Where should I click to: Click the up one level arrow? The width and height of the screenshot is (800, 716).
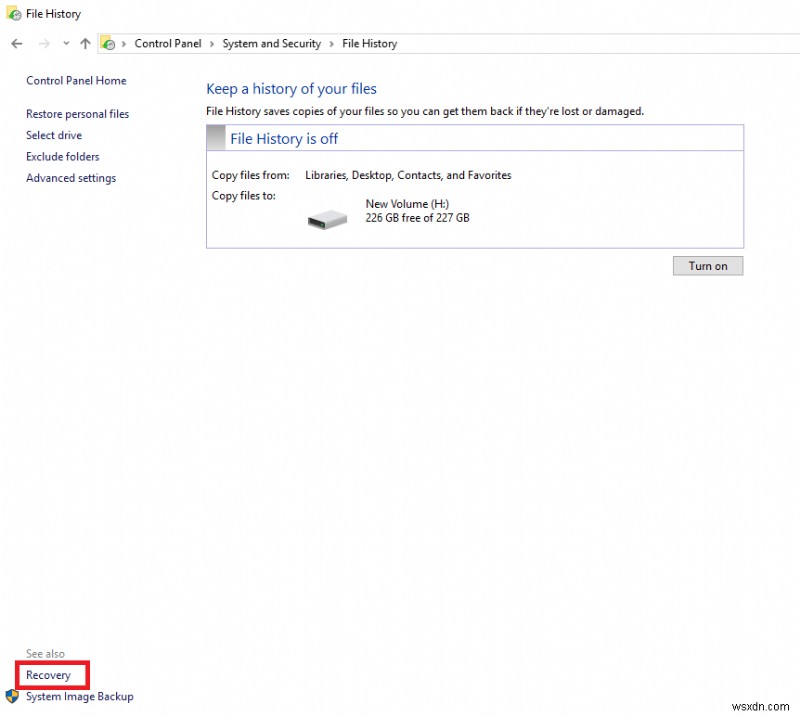tap(85, 43)
